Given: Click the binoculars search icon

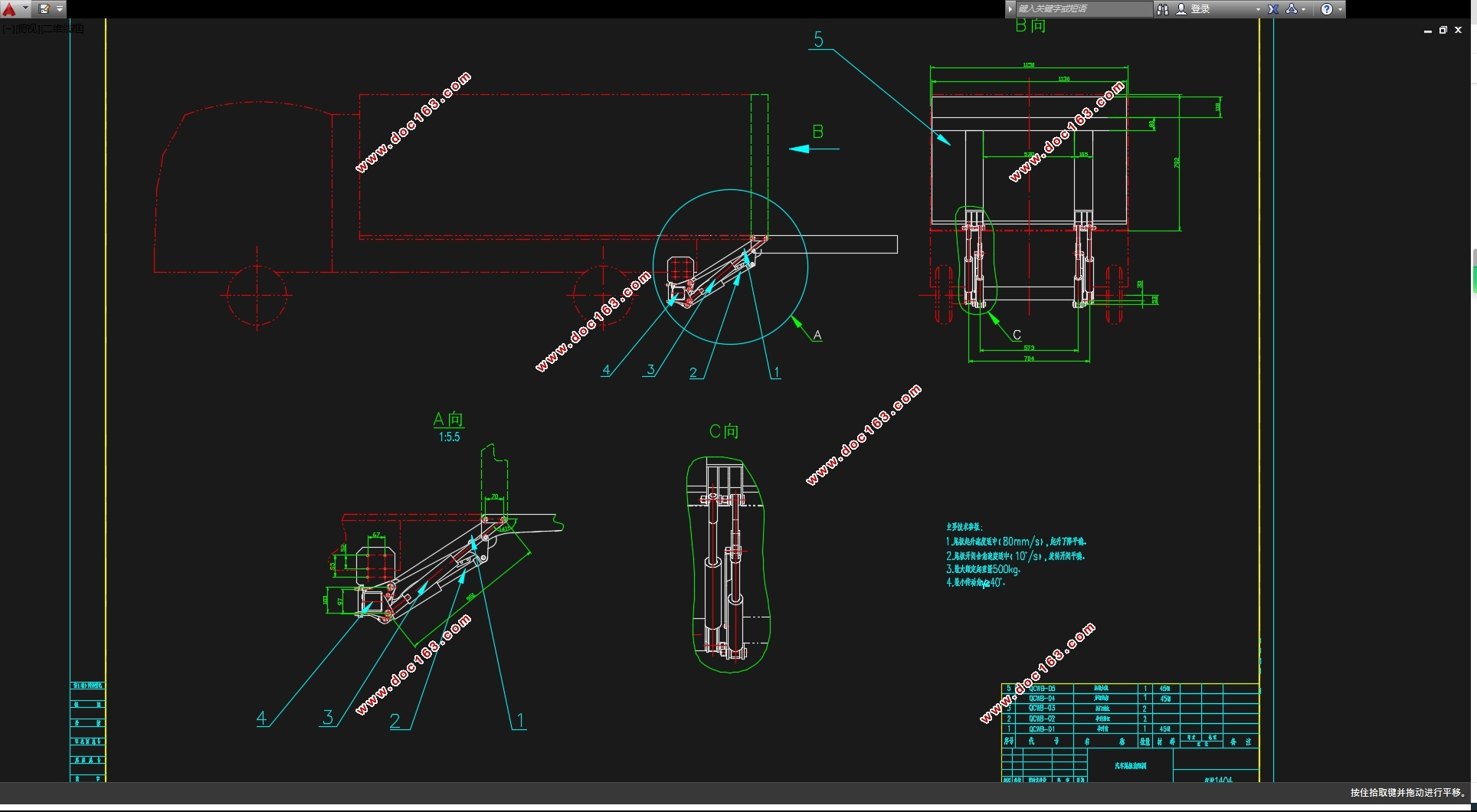Looking at the screenshot, I should pos(1163,9).
